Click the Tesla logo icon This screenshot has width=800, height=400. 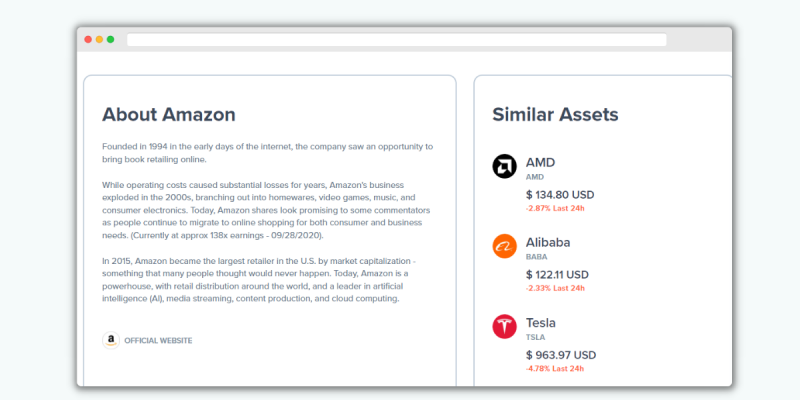click(x=504, y=327)
